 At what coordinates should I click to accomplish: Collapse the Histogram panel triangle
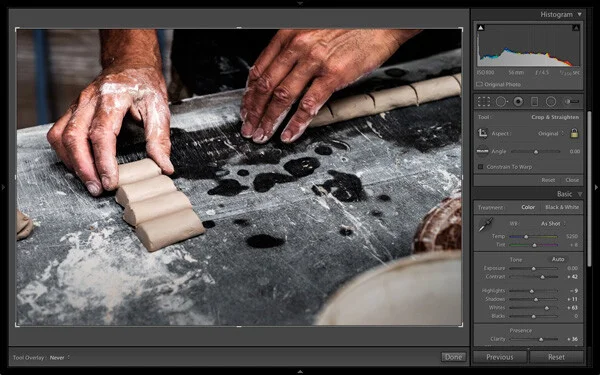pos(580,15)
